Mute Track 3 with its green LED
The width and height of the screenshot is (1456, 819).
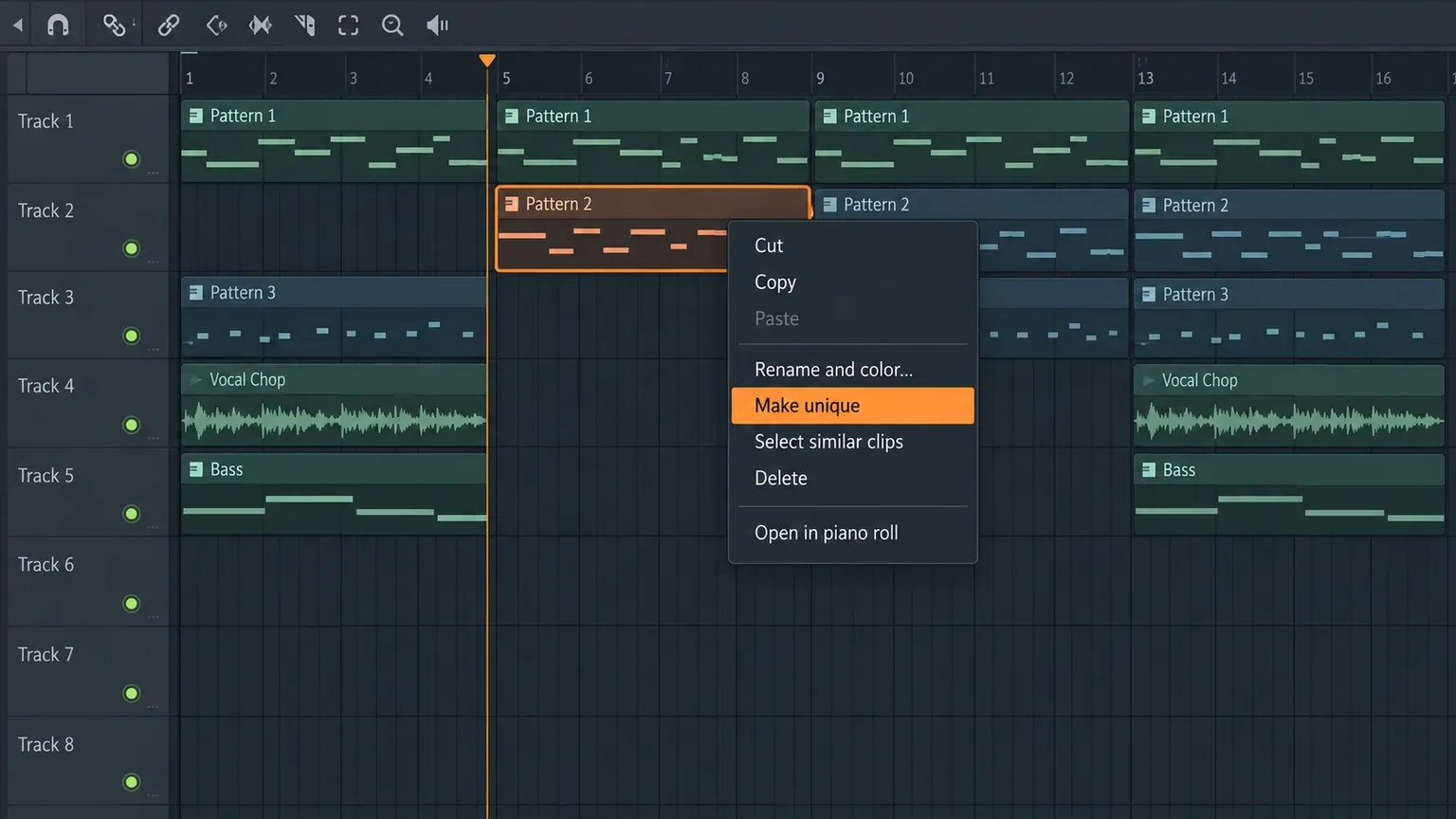point(132,336)
